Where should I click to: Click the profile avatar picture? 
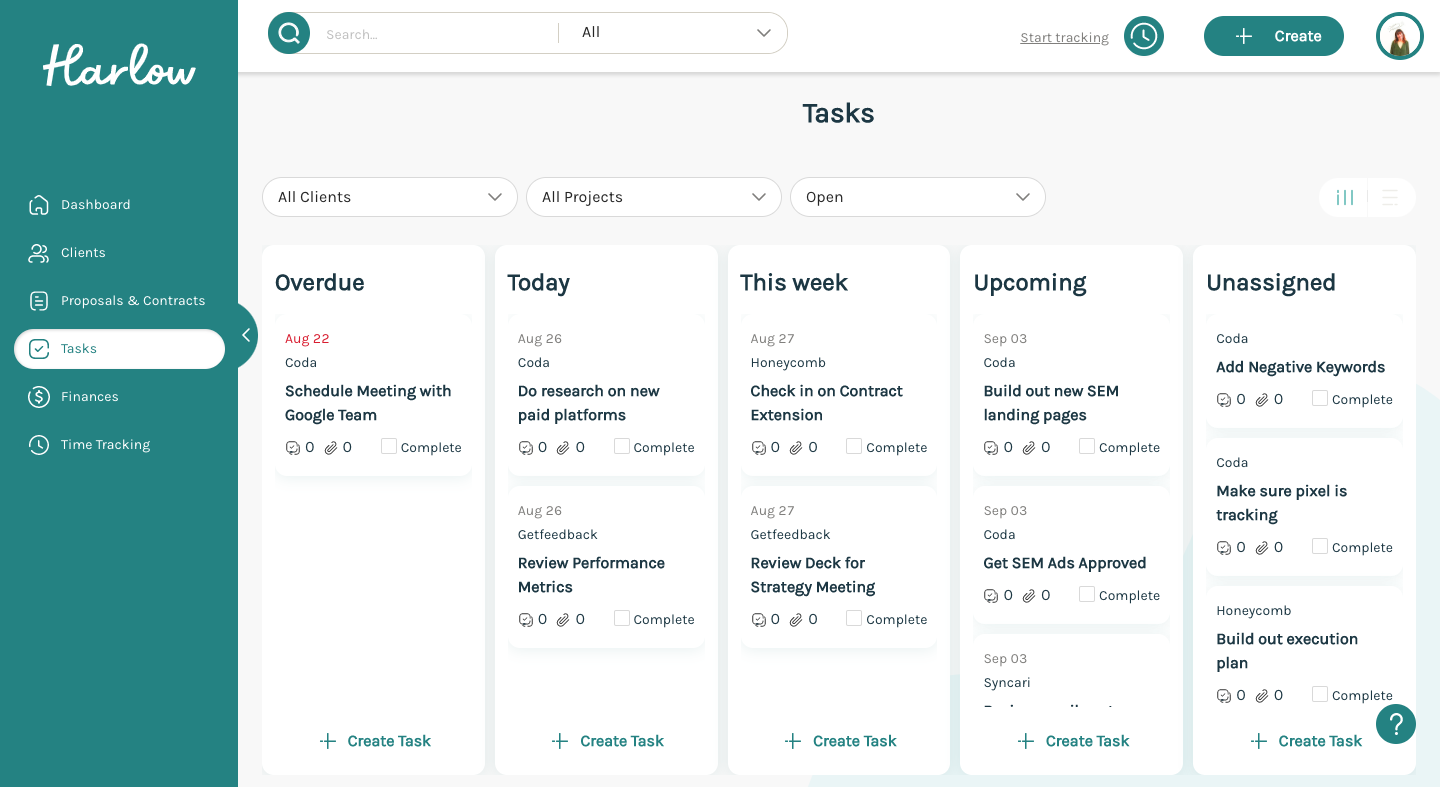[1399, 35]
